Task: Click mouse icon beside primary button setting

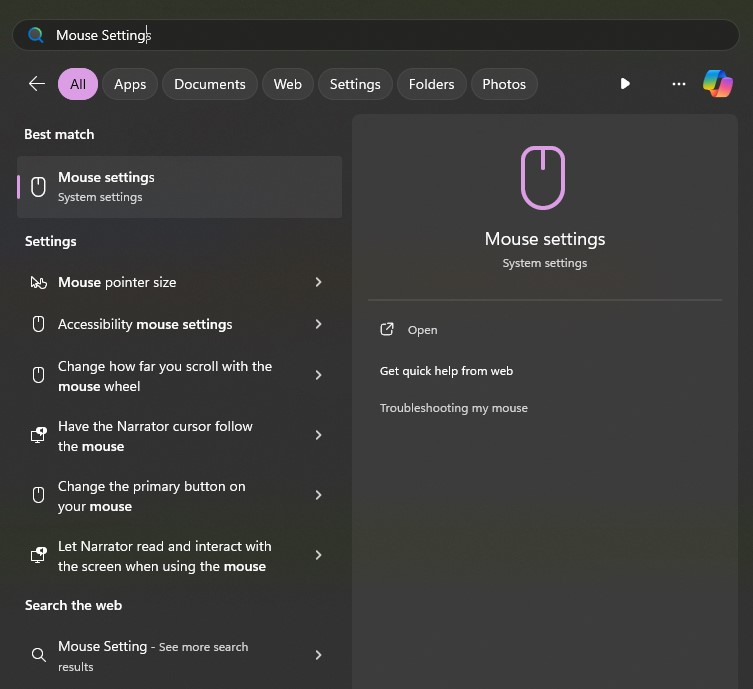Action: click(38, 495)
